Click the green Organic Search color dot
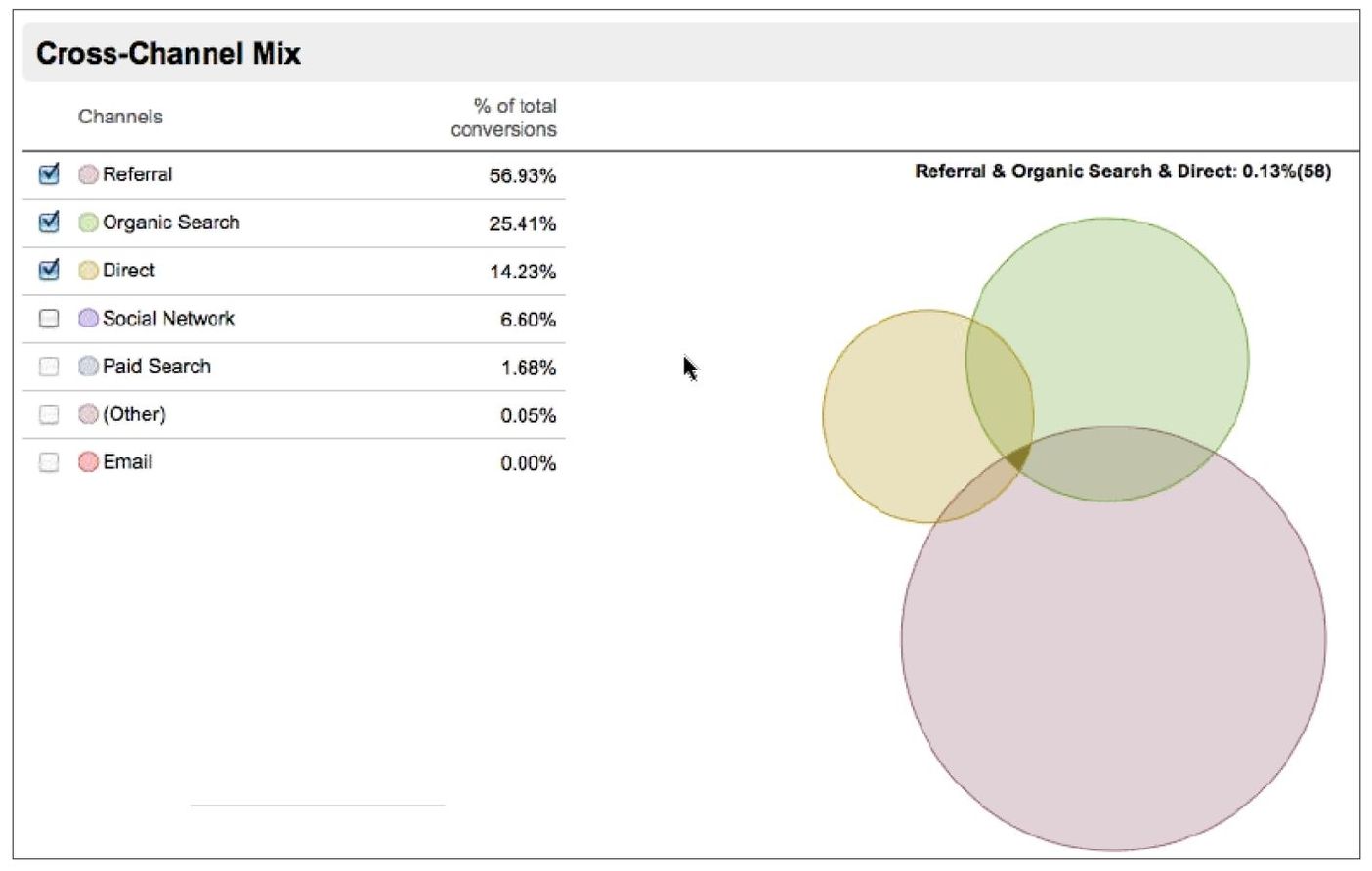This screenshot has width=1372, height=871. pos(88,223)
